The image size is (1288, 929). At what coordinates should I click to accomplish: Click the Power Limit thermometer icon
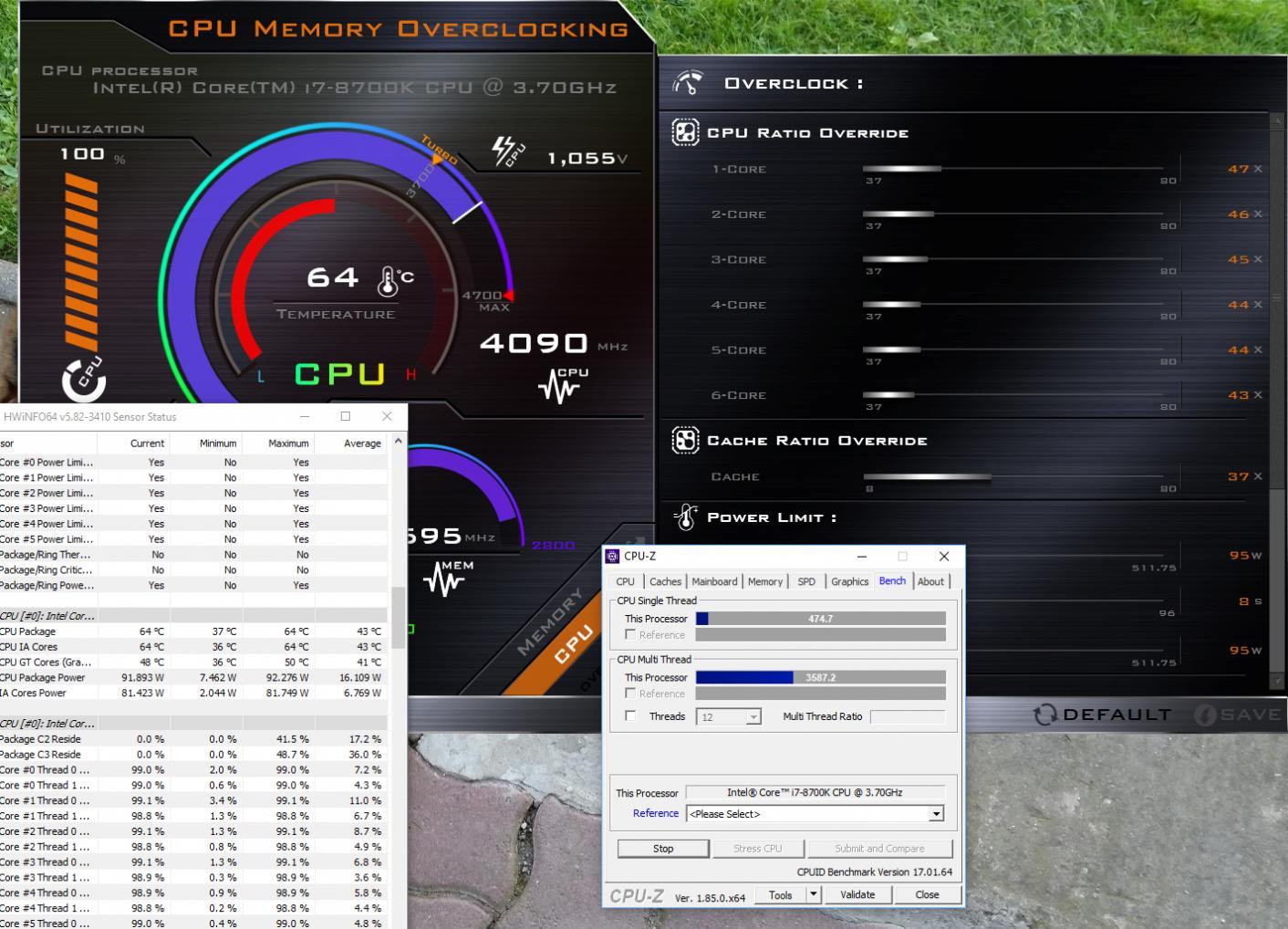tap(686, 517)
